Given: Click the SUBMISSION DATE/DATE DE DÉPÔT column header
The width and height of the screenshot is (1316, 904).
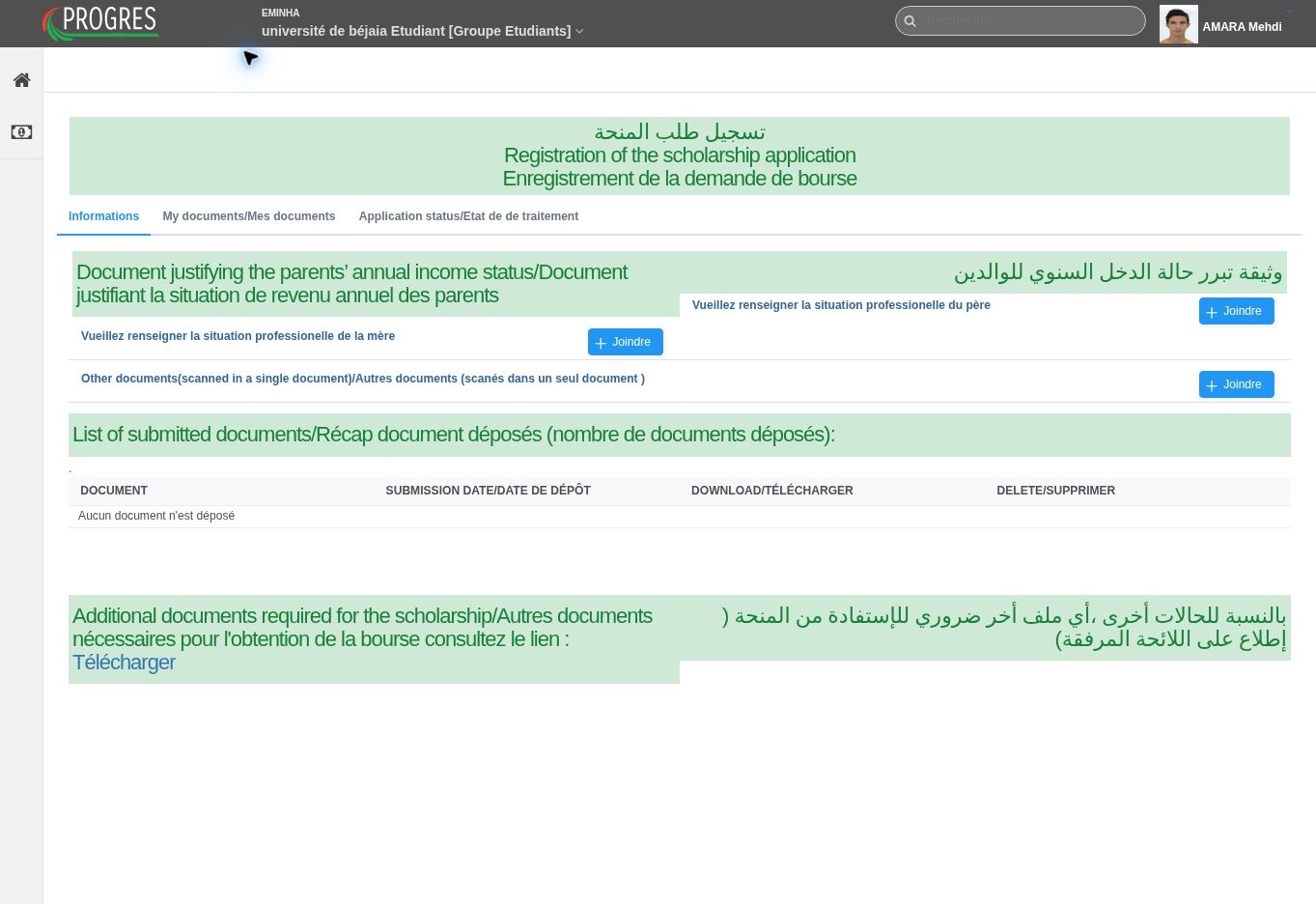Looking at the screenshot, I should tap(488, 491).
